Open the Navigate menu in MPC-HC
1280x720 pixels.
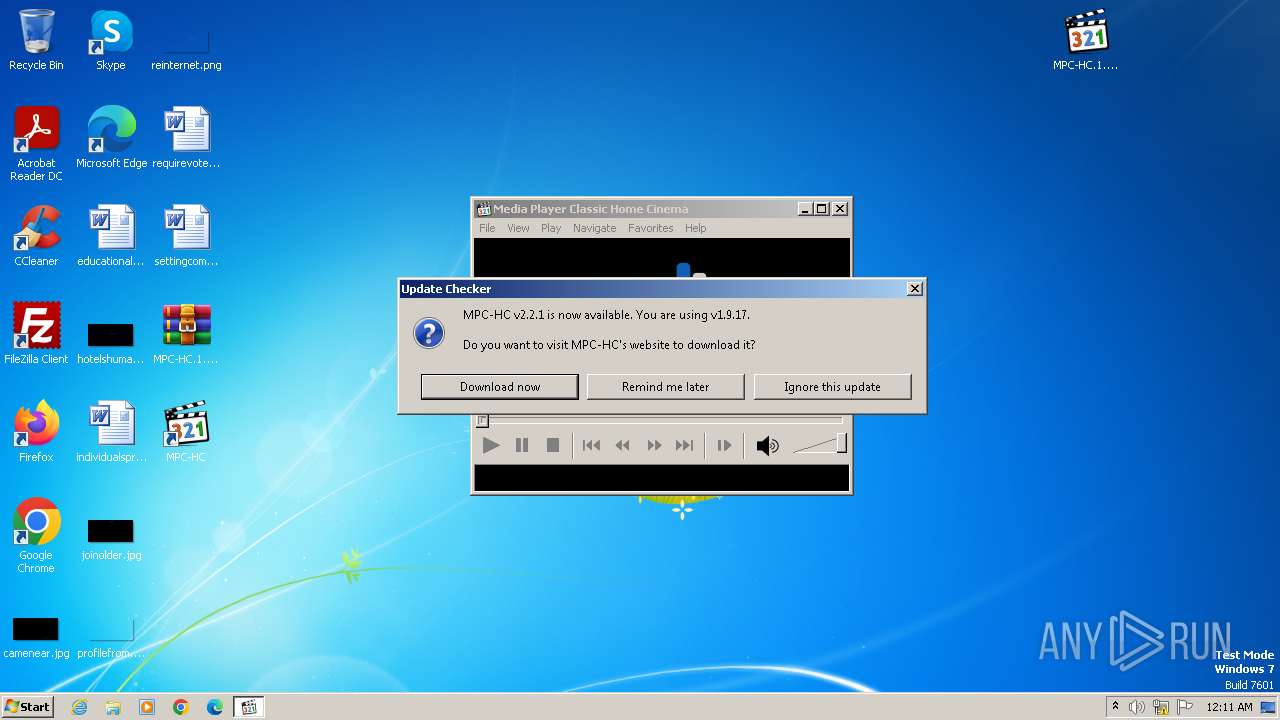pyautogui.click(x=595, y=228)
